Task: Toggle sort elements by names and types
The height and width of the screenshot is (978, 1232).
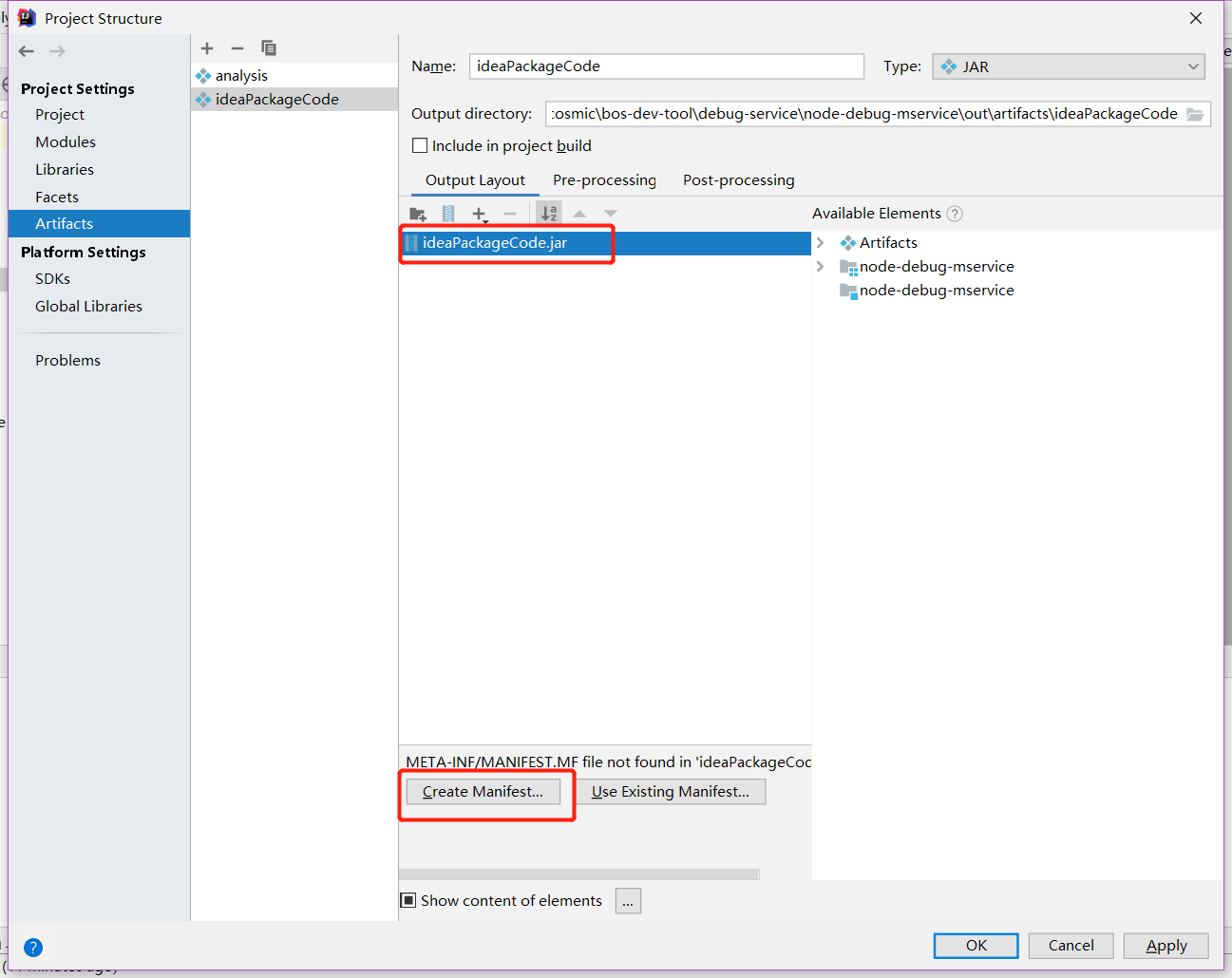Action: 549,214
